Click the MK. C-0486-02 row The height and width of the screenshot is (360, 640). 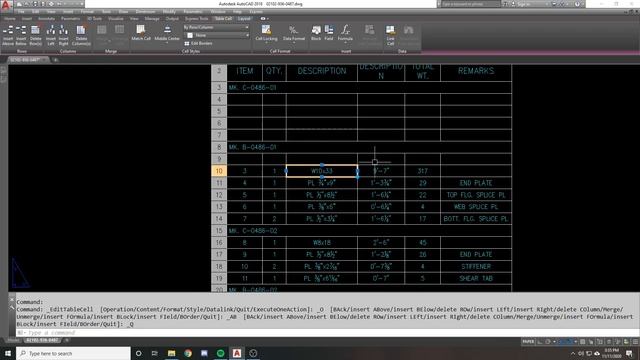point(369,231)
